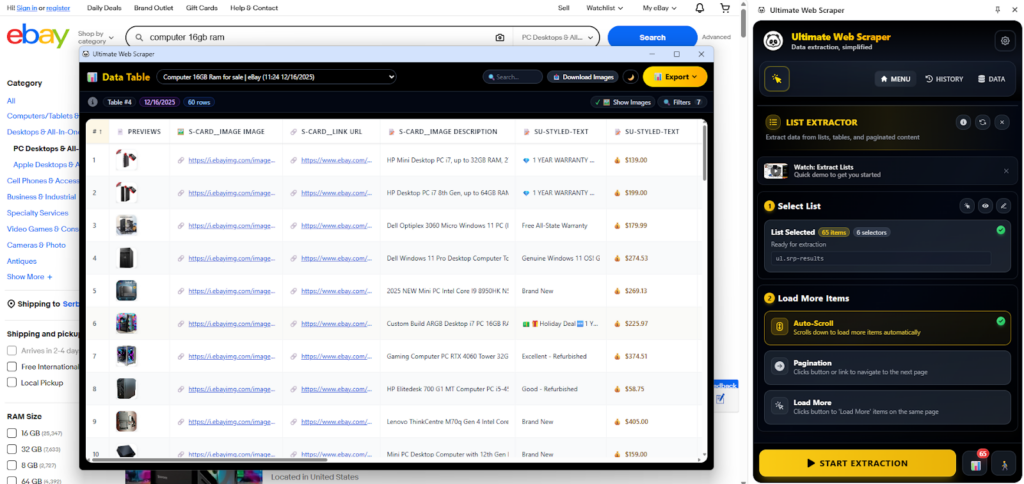The height and width of the screenshot is (484, 1024).
Task: Expand Show More categories
Action: [29, 277]
